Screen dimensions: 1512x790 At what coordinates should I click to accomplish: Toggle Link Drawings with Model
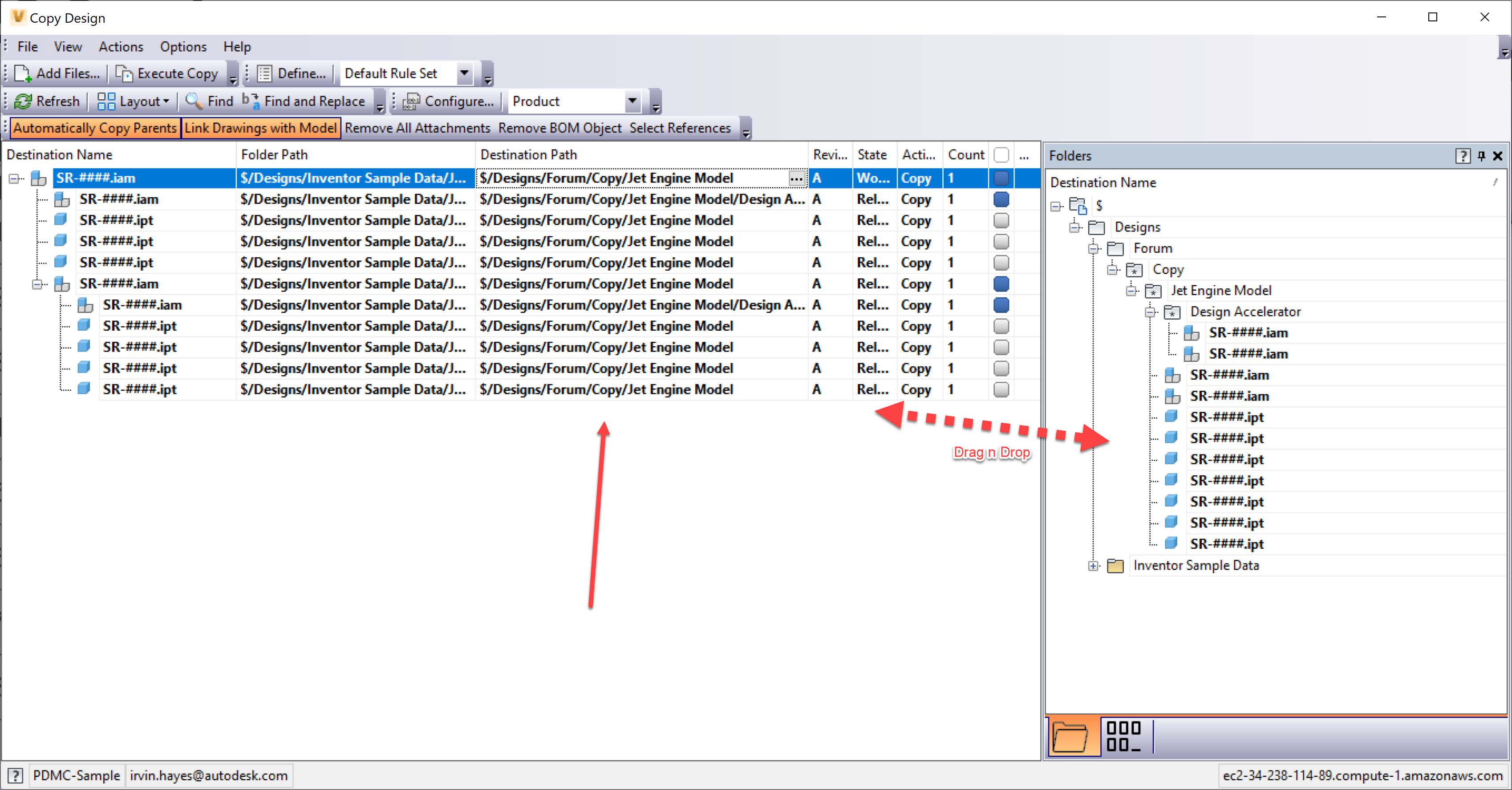[x=261, y=127]
